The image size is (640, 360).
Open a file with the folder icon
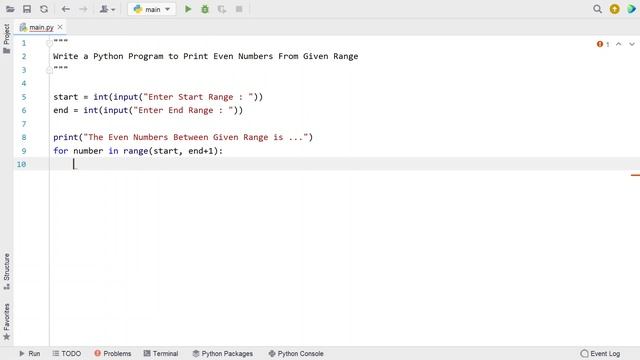10,9
